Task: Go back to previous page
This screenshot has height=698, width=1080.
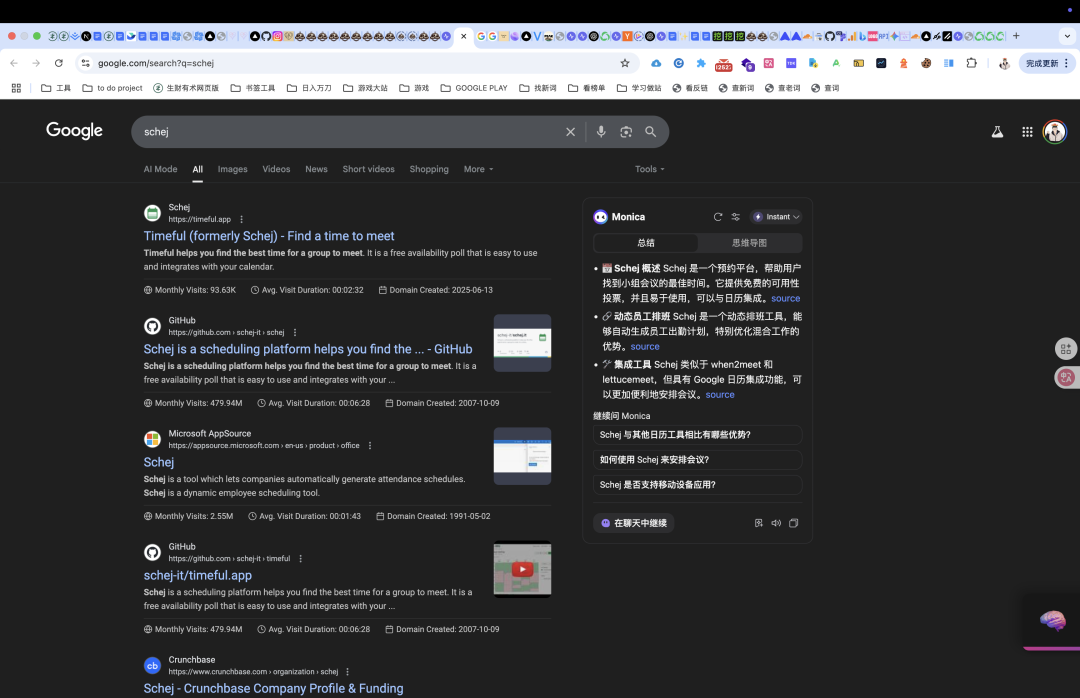Action: pos(14,63)
